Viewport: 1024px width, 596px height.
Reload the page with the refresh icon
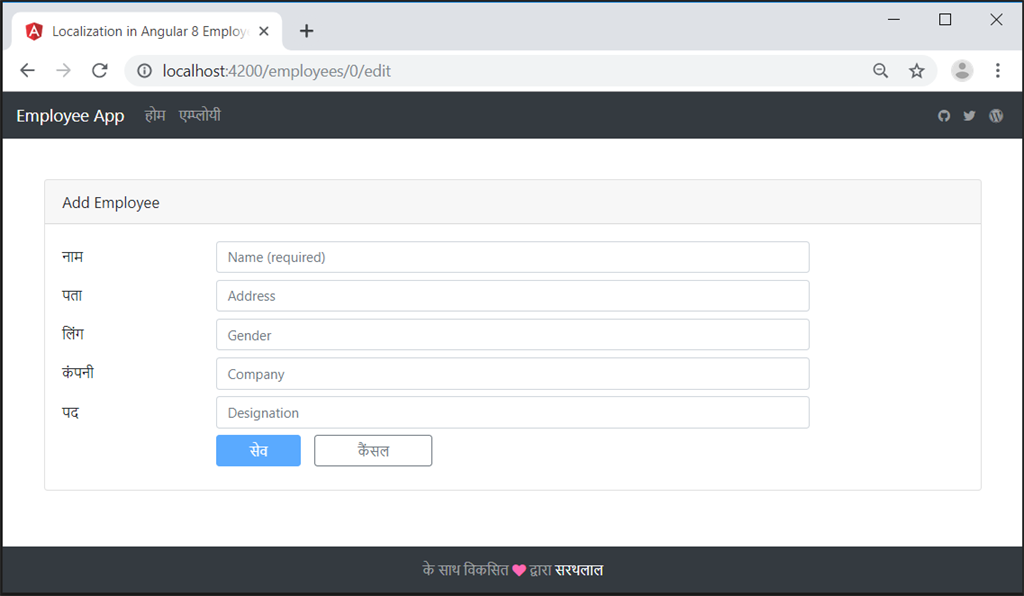tap(99, 71)
